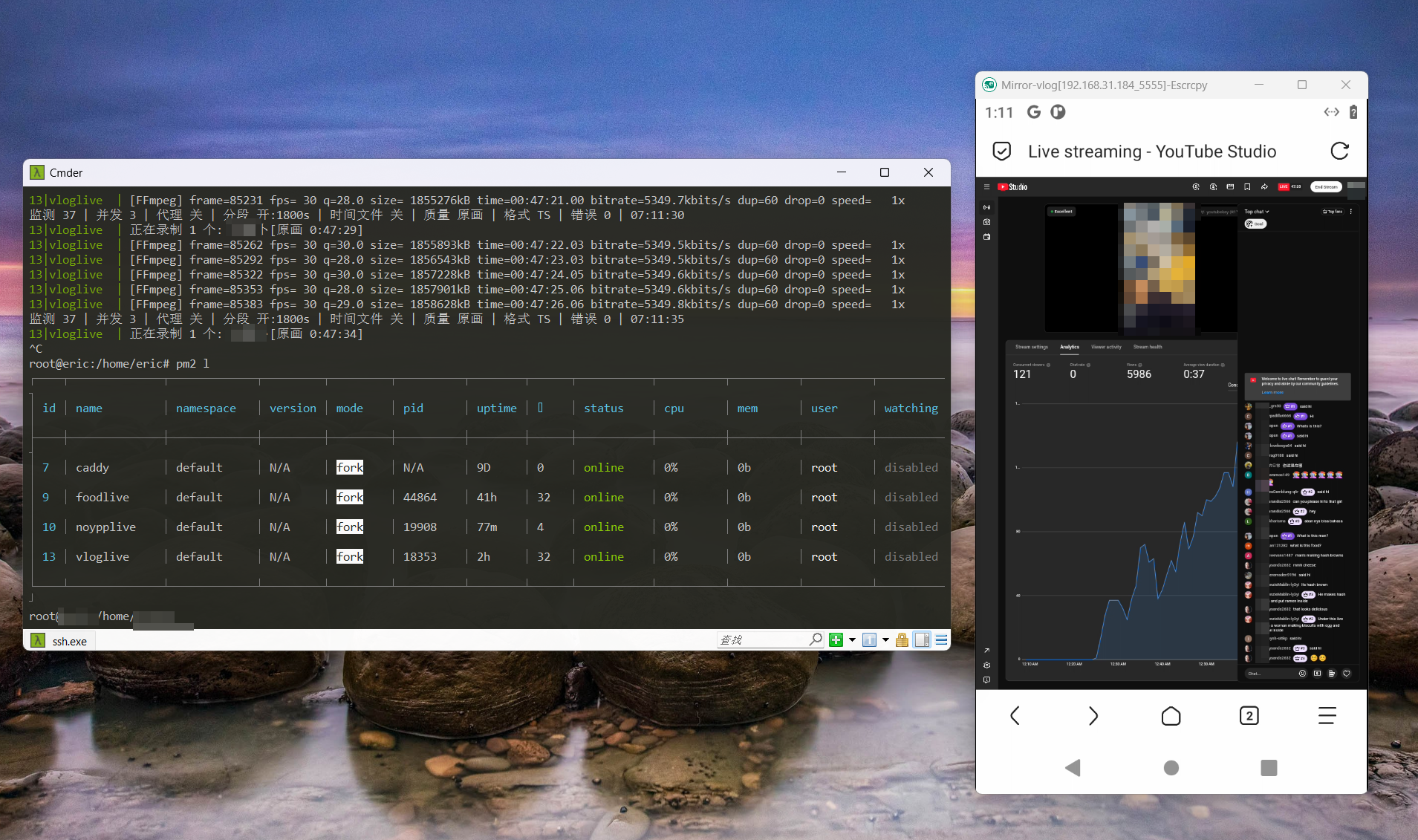Click the End Stream button

[x=1326, y=187]
